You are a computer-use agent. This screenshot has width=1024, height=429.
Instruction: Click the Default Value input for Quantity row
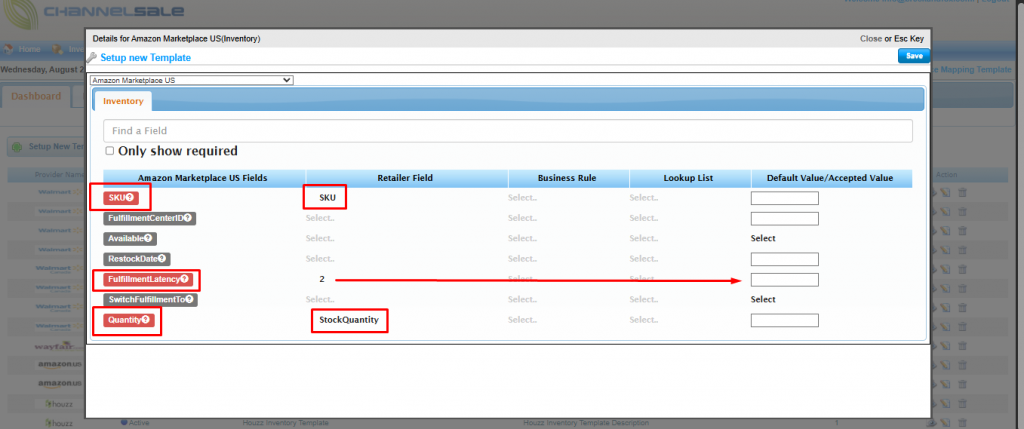(x=784, y=320)
